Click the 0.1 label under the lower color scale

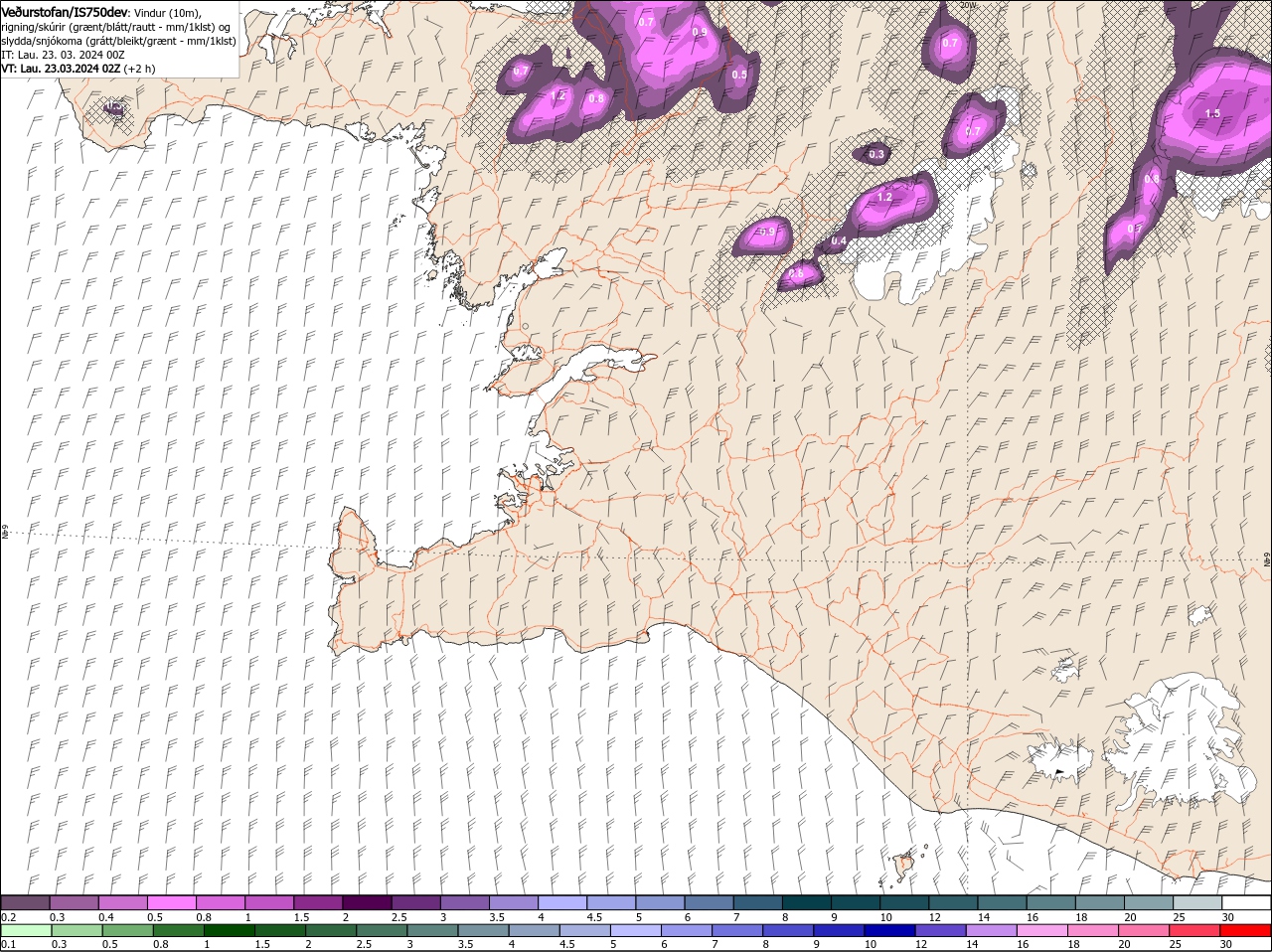8,944
